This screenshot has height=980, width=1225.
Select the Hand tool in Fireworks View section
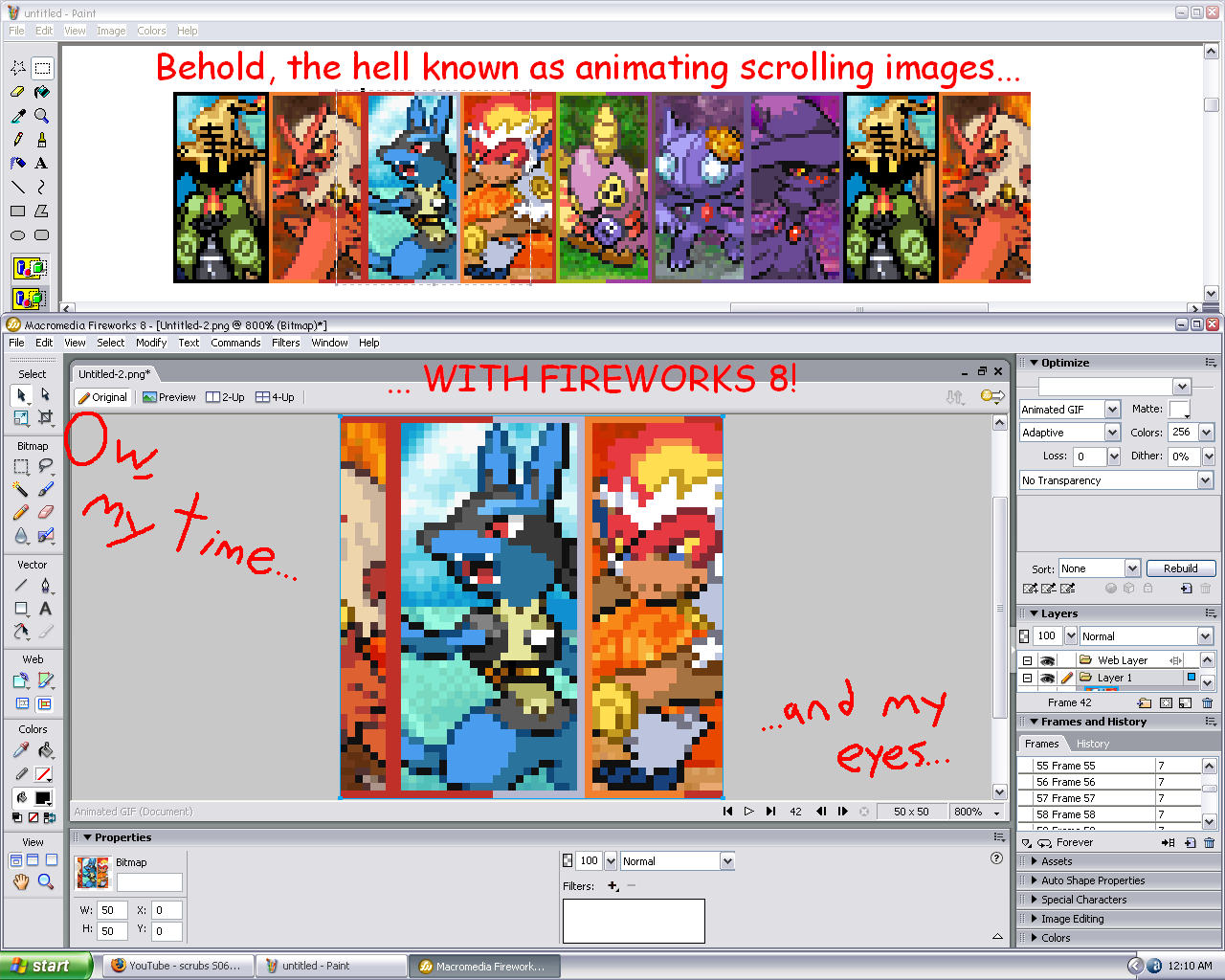coord(21,881)
